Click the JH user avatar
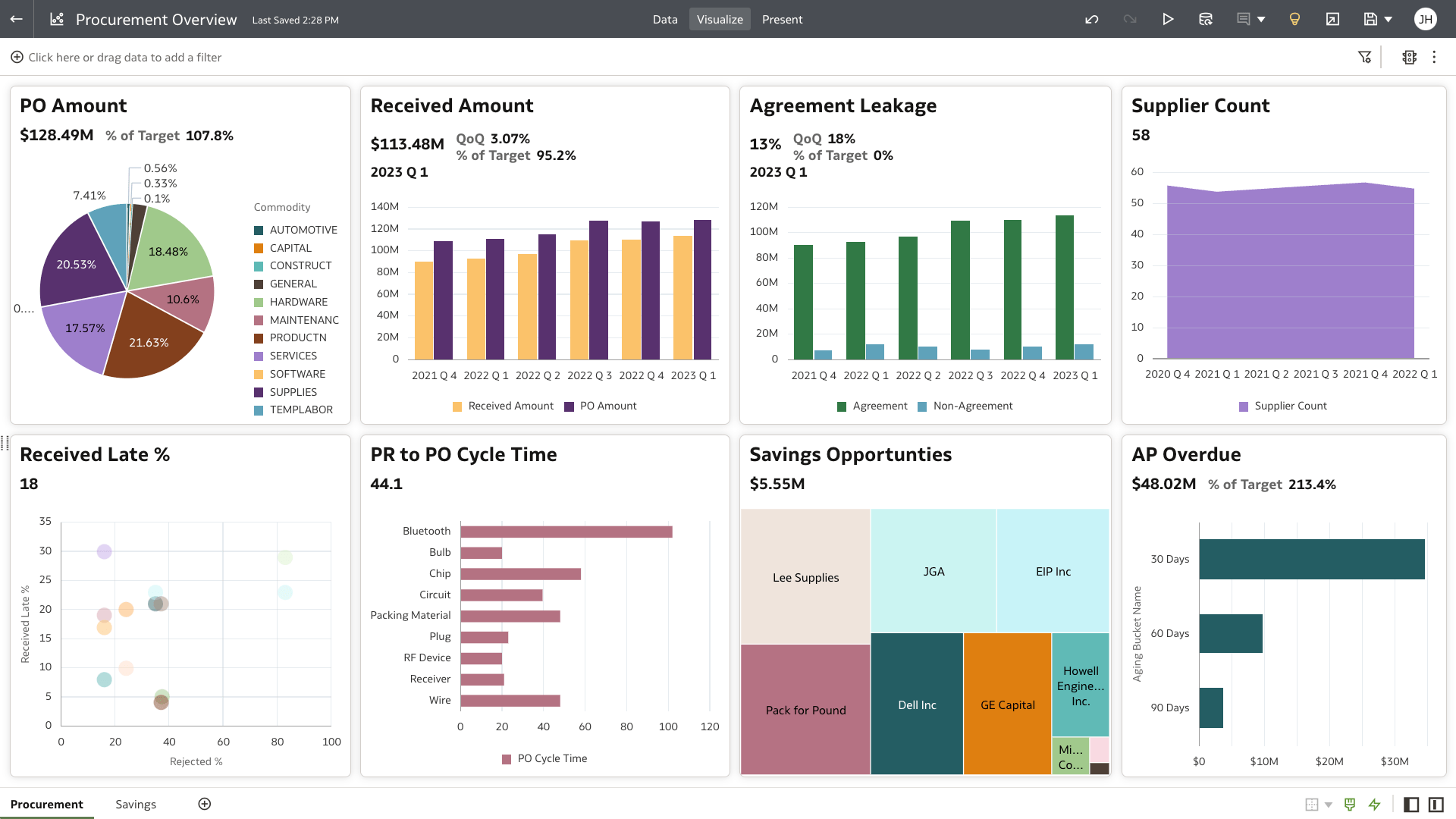 pos(1426,19)
